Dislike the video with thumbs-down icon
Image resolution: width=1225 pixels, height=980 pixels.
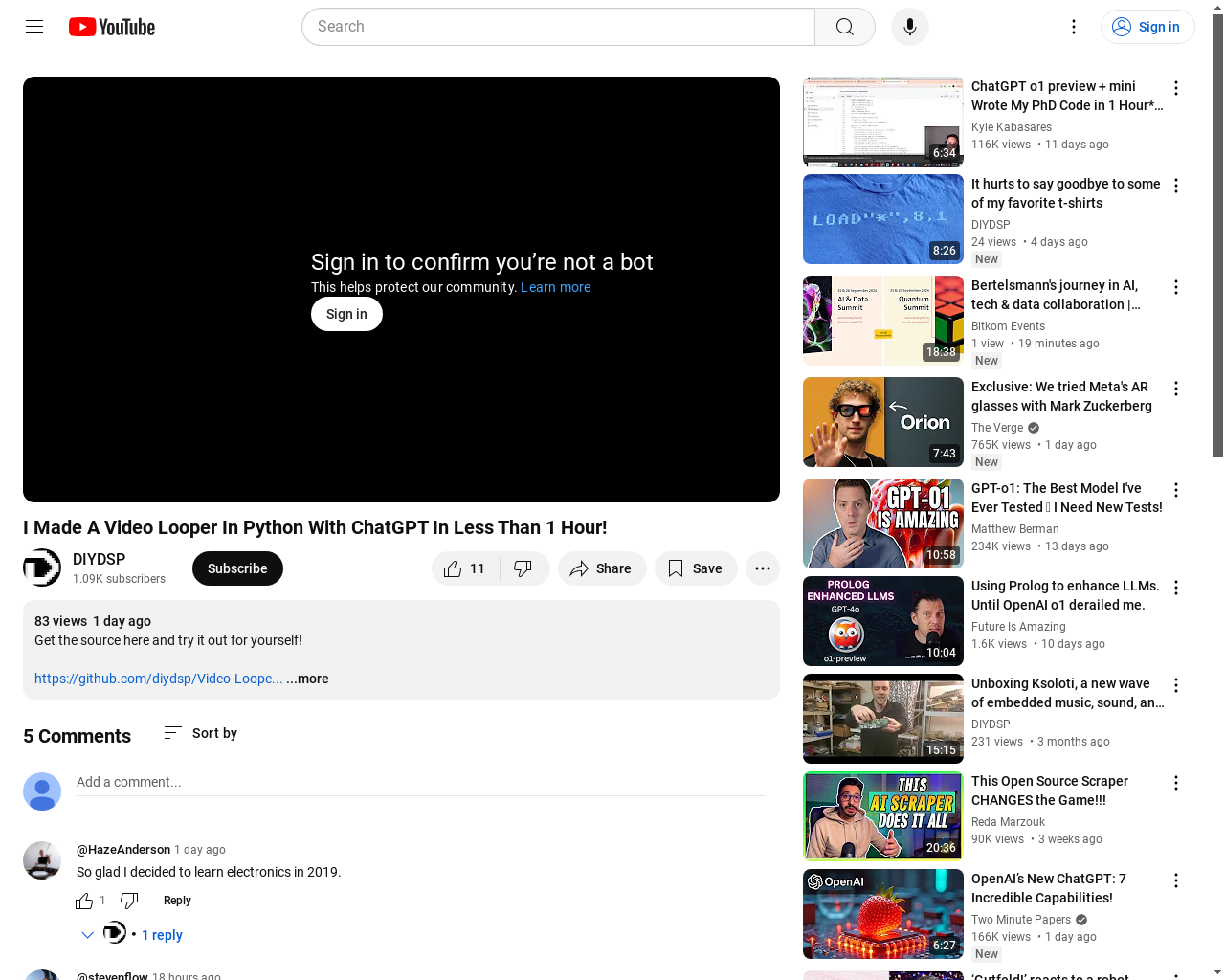[x=523, y=568]
